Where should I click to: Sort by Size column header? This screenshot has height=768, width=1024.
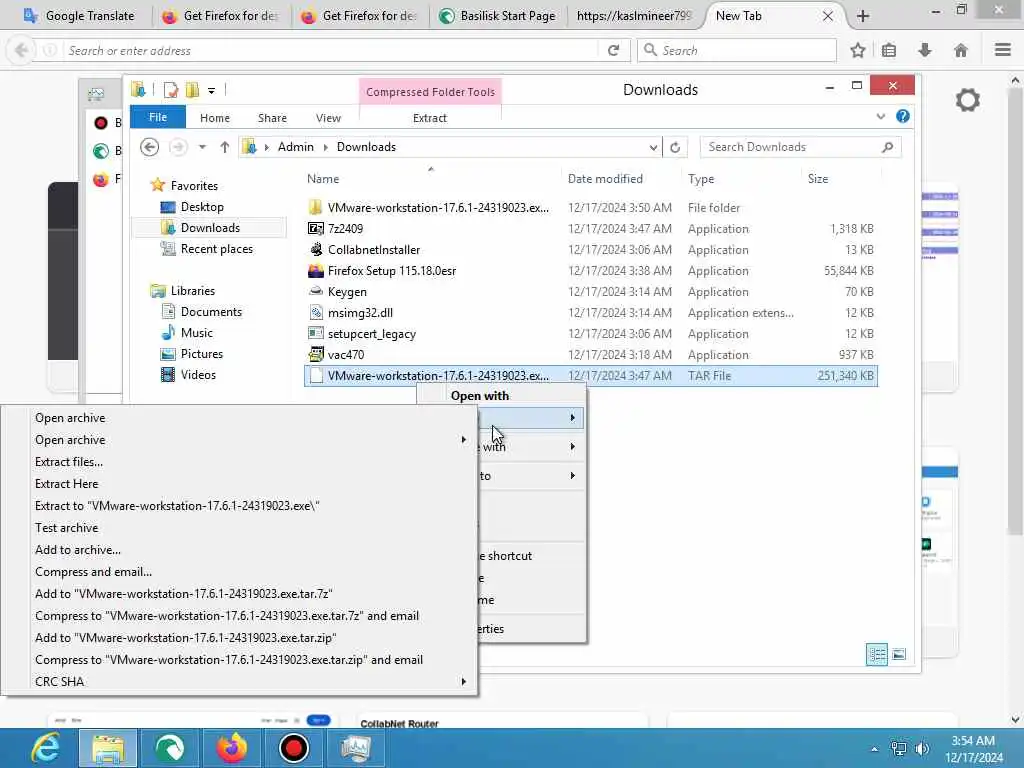click(818, 179)
